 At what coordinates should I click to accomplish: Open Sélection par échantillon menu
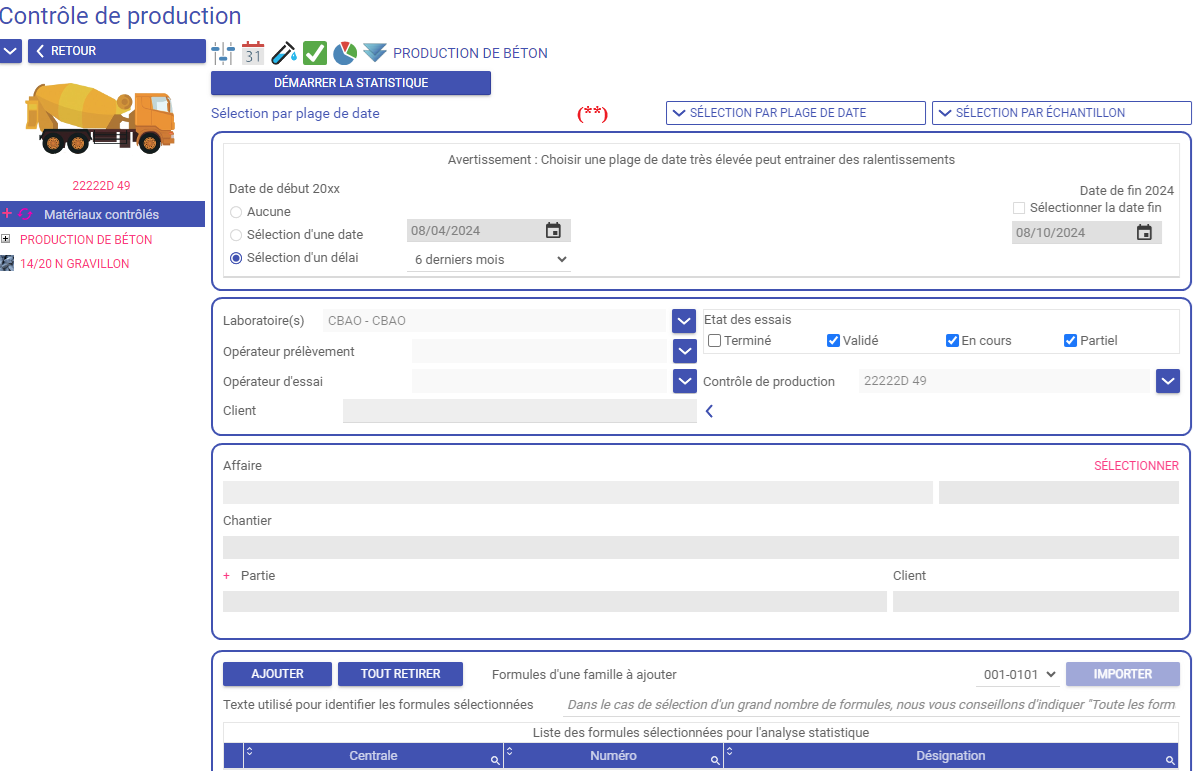point(1061,113)
